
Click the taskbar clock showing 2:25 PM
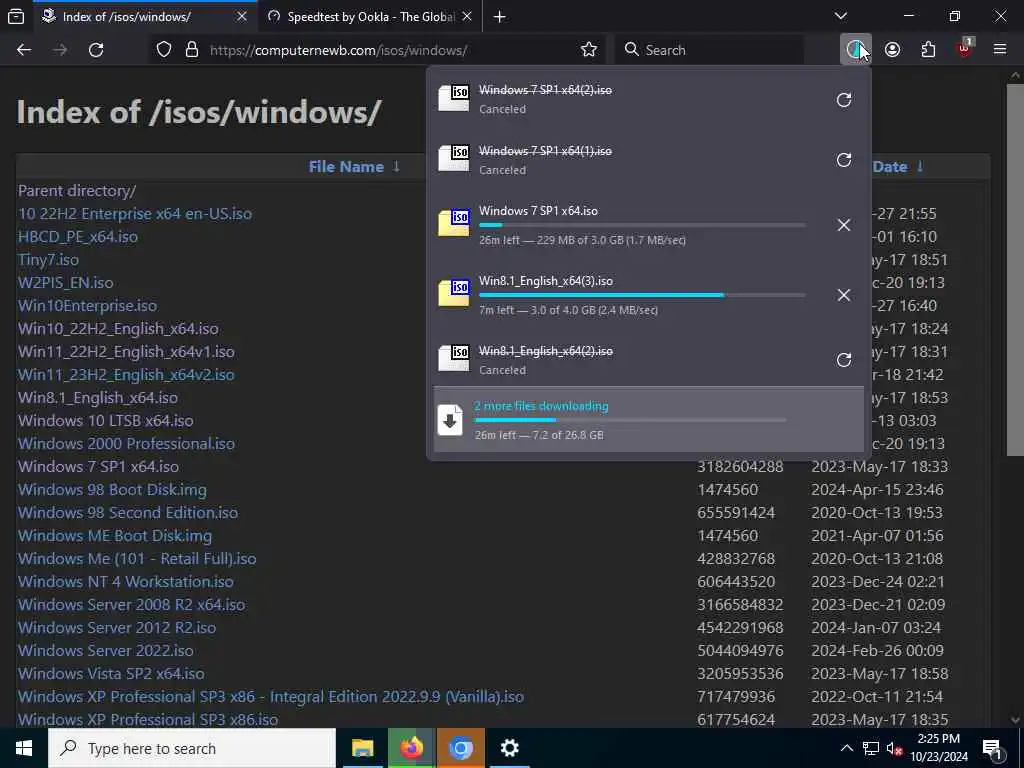click(938, 748)
